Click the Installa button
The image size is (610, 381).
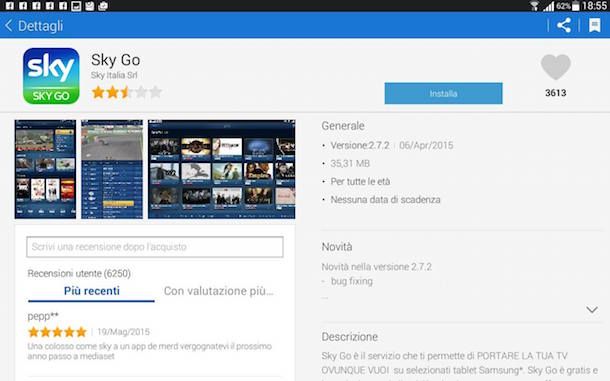tap(443, 93)
